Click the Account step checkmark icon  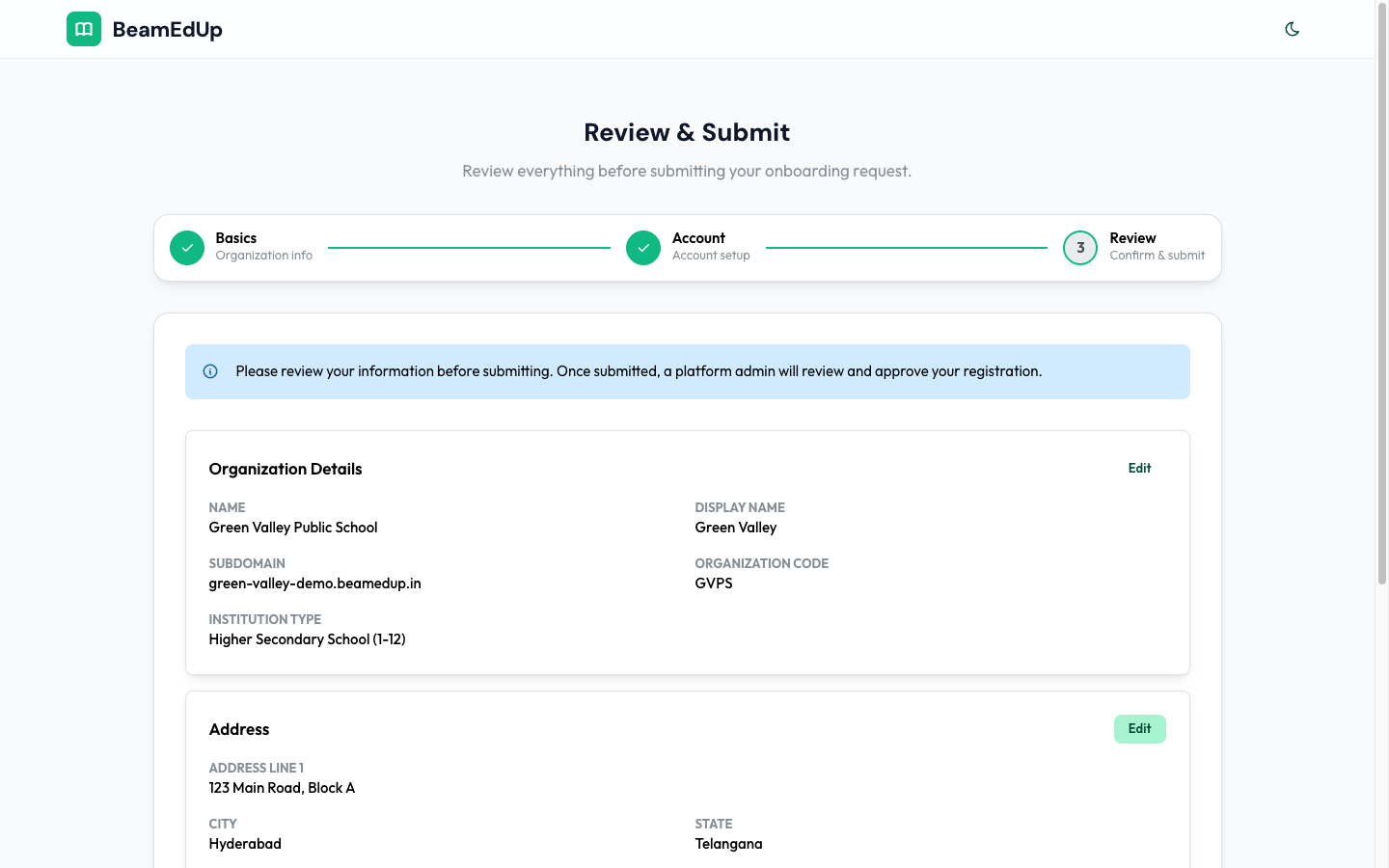[643, 248]
